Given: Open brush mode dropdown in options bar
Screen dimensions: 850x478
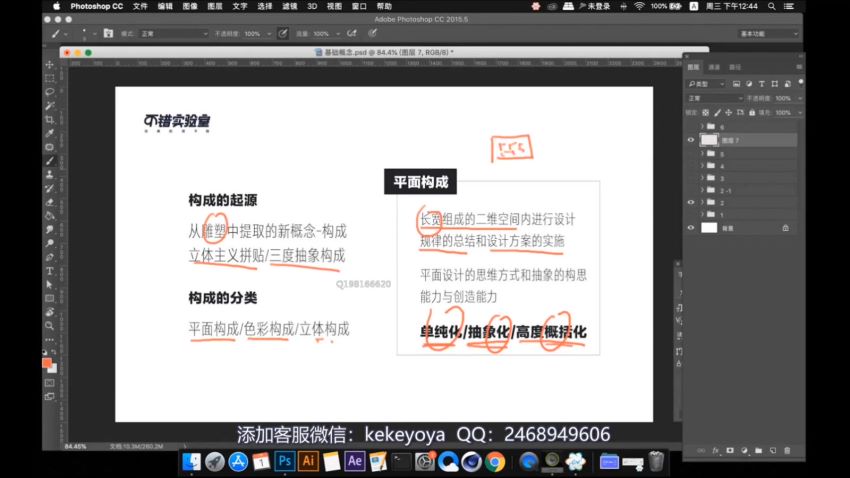Looking at the screenshot, I should click(x=174, y=34).
